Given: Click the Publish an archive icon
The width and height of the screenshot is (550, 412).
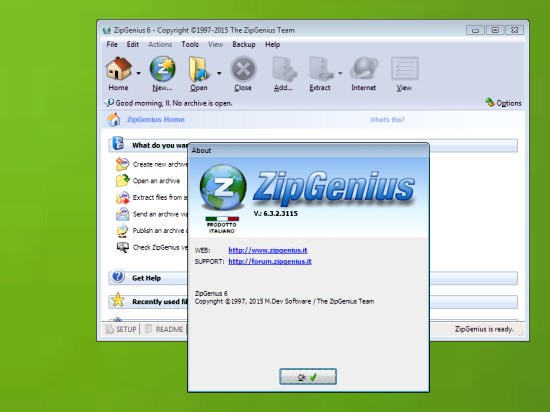Looking at the screenshot, I should (x=122, y=230).
